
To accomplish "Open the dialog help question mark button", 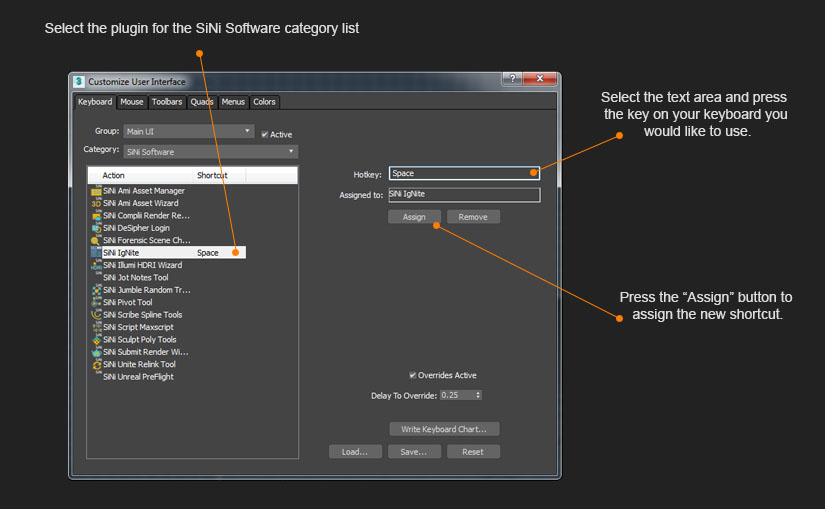I will 512,78.
